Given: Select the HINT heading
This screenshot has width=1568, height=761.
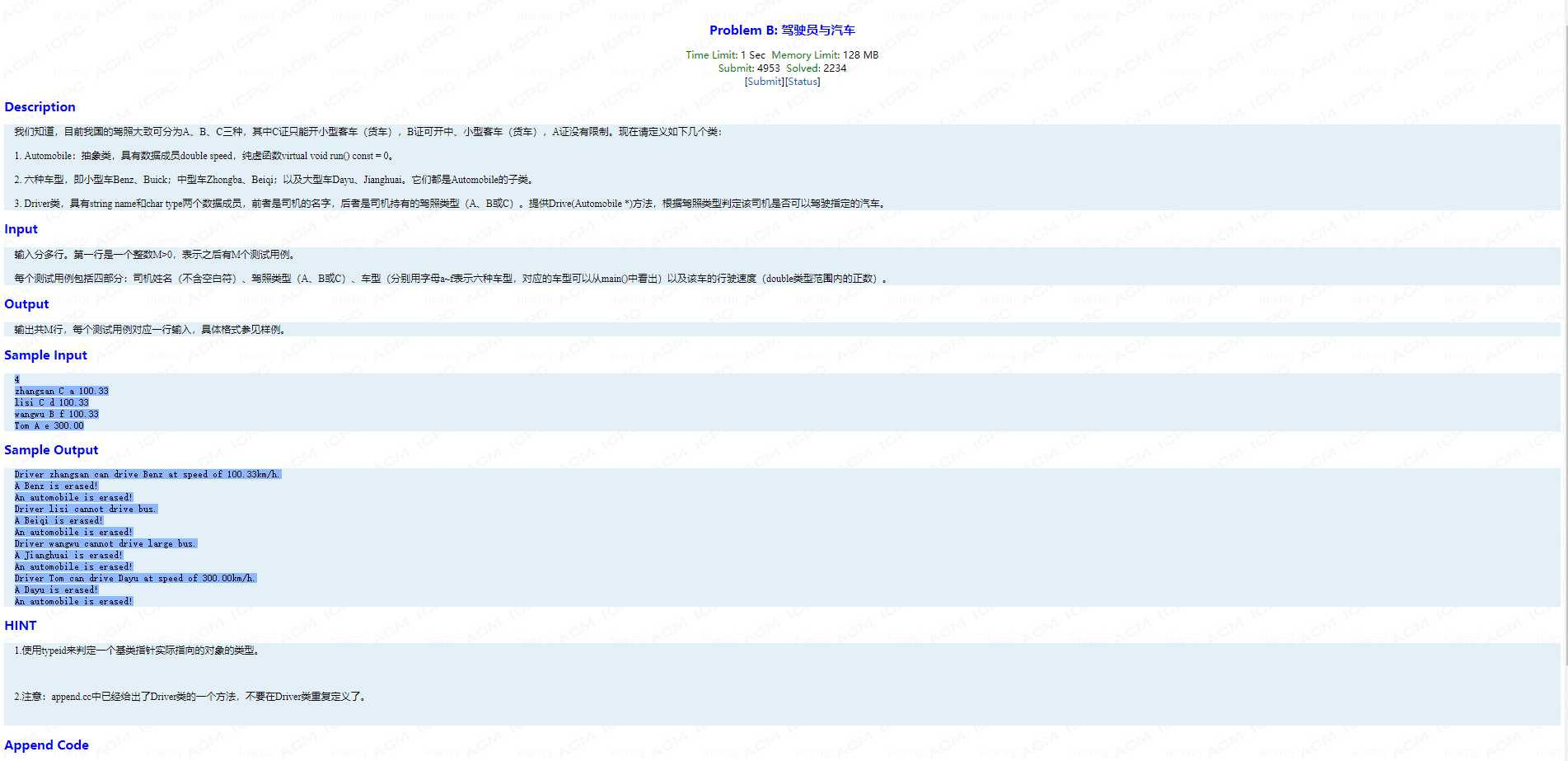Looking at the screenshot, I should (21, 626).
